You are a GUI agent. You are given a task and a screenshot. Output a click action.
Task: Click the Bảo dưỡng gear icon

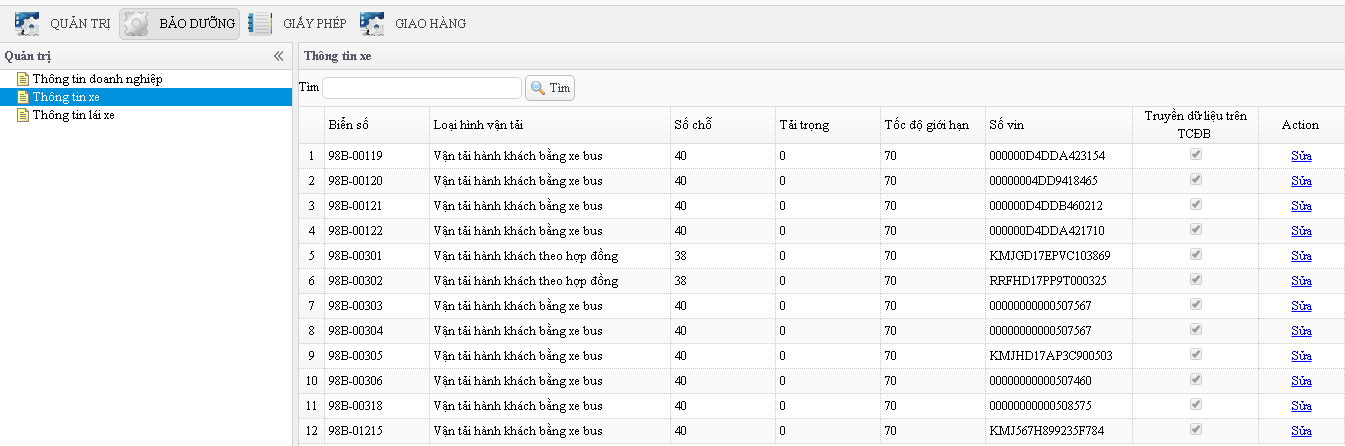coord(135,23)
